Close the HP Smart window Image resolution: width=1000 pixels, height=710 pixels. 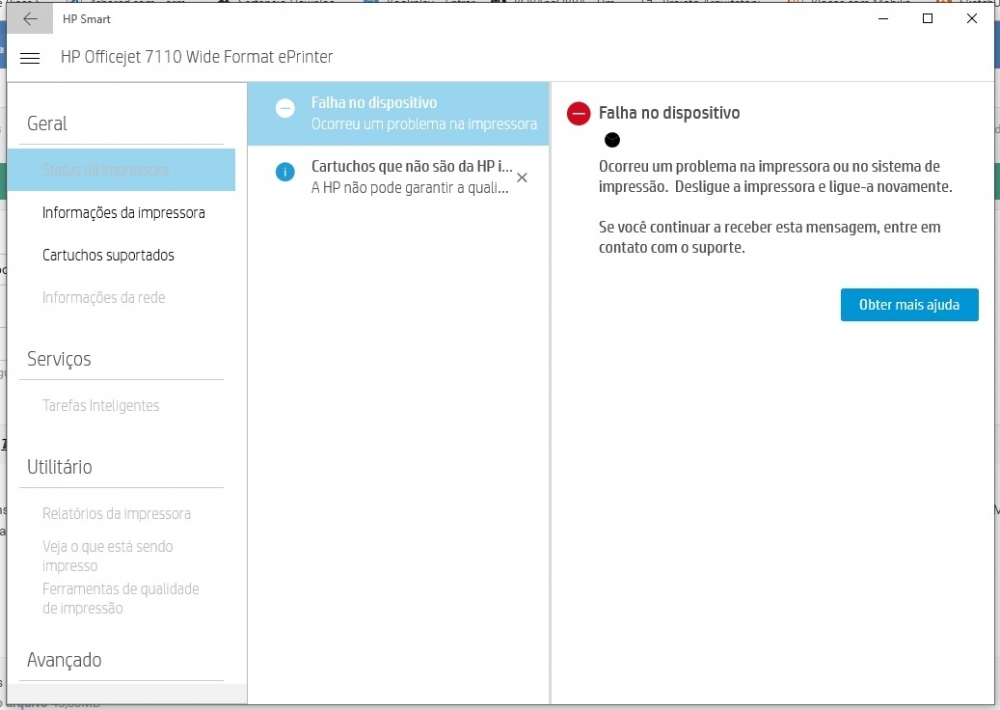(x=972, y=18)
